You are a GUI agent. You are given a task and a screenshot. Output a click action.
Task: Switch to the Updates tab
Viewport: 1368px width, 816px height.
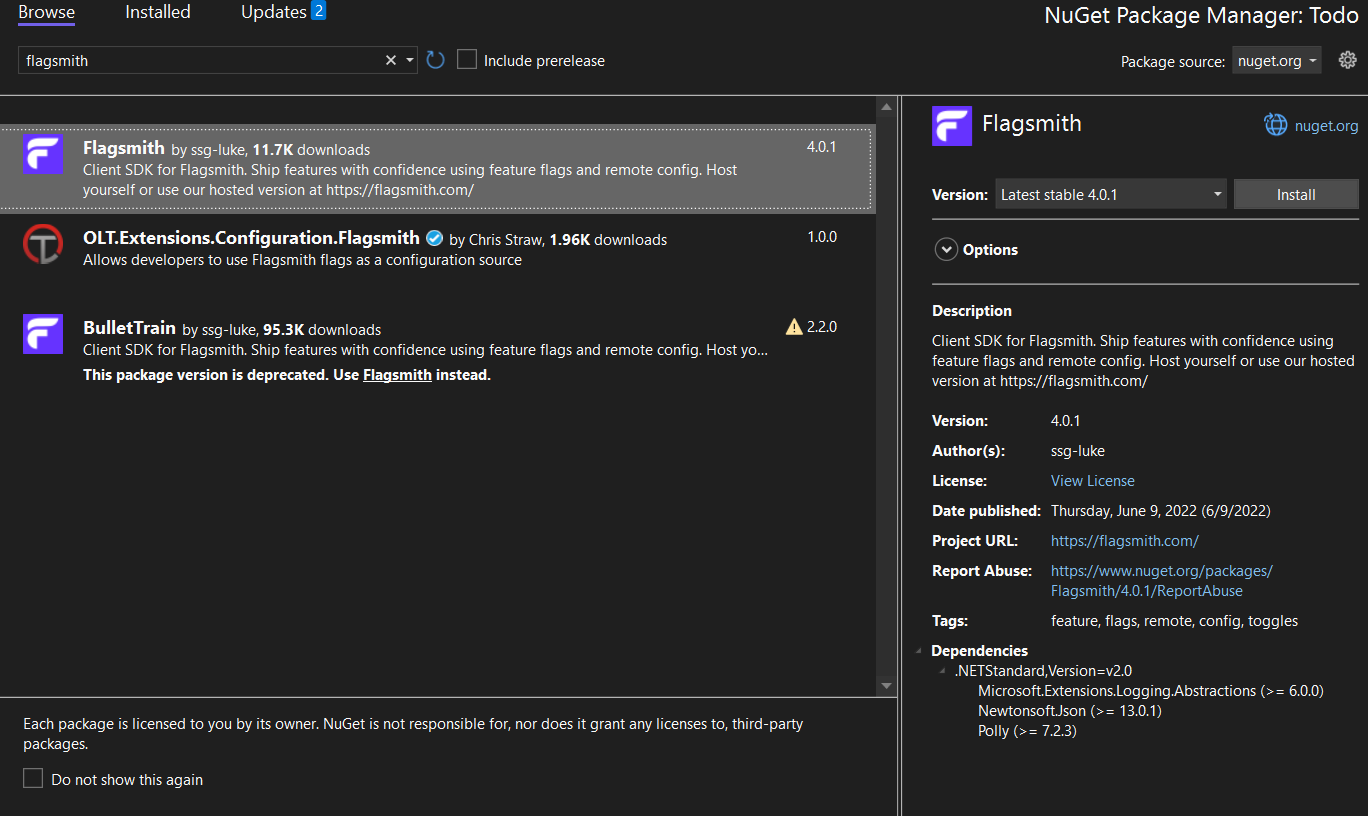point(273,12)
